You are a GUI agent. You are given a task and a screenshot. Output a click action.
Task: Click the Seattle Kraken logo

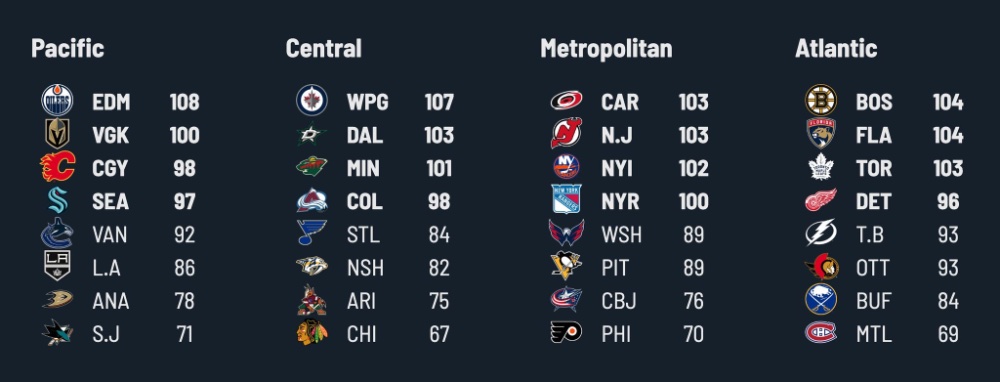pos(57,200)
